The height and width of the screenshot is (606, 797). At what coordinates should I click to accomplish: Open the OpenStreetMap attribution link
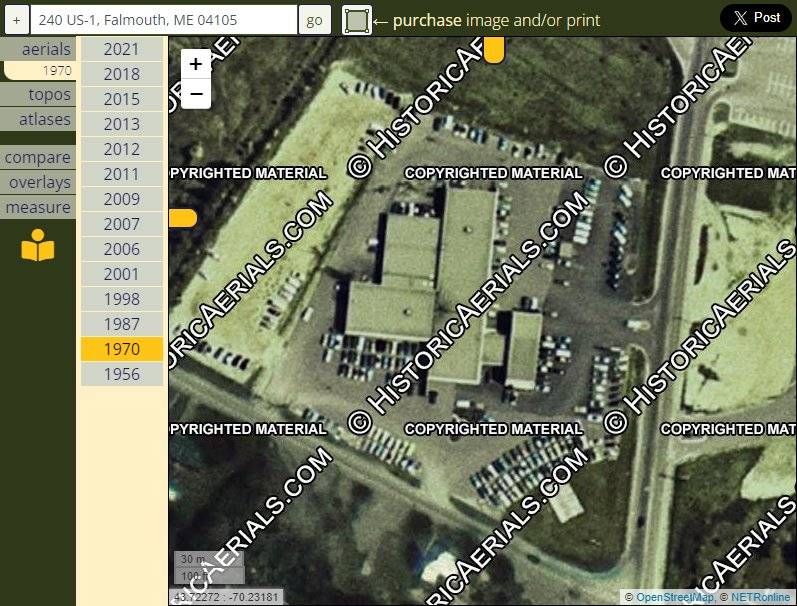[x=675, y=597]
